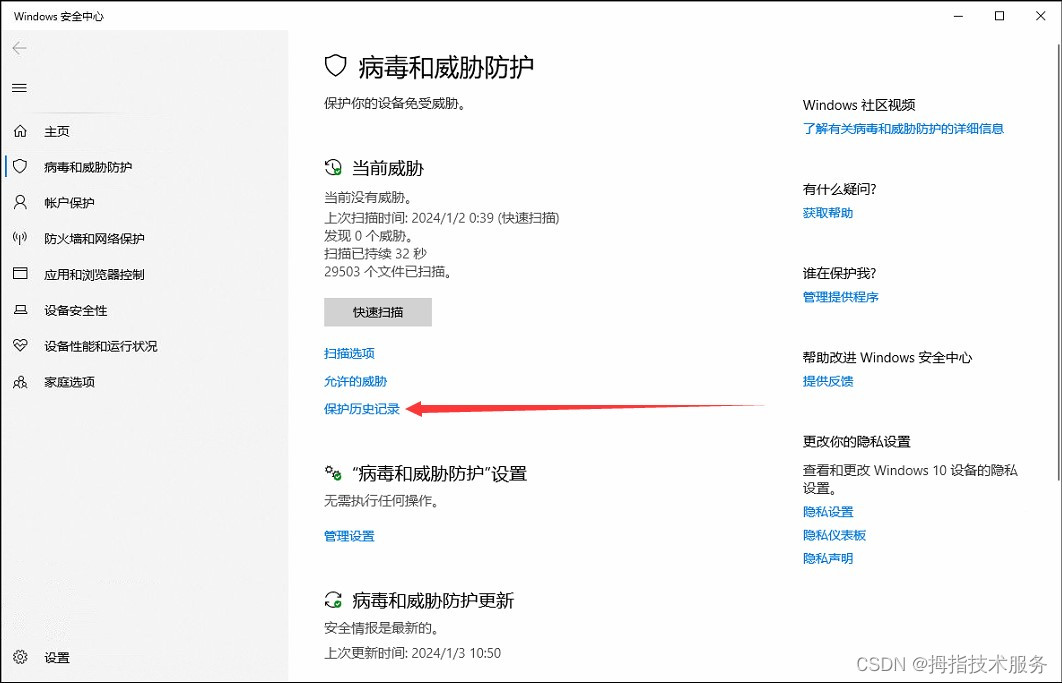
Task: Minimize the Windows 安全中心 window
Action: (x=958, y=16)
